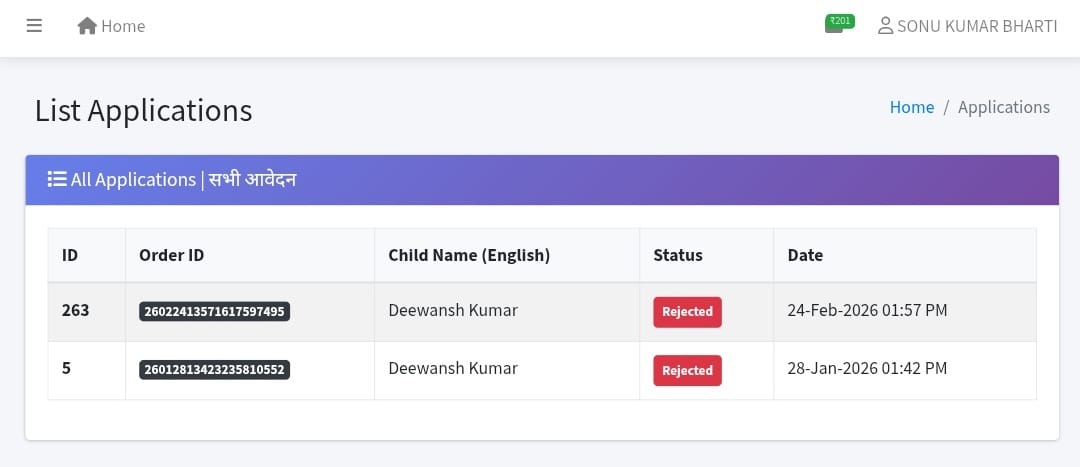Click the Status column header
The height and width of the screenshot is (467, 1080).
pos(678,255)
